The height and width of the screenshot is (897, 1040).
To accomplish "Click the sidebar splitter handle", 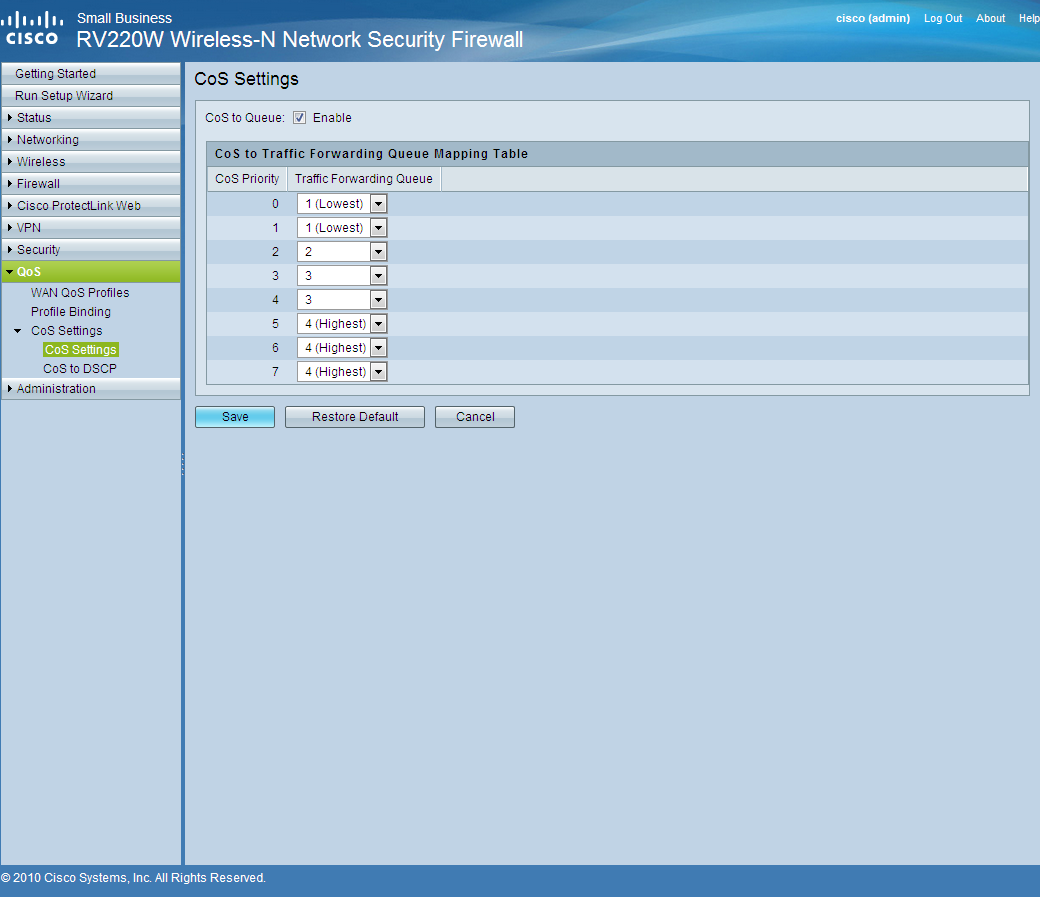I will [182, 464].
